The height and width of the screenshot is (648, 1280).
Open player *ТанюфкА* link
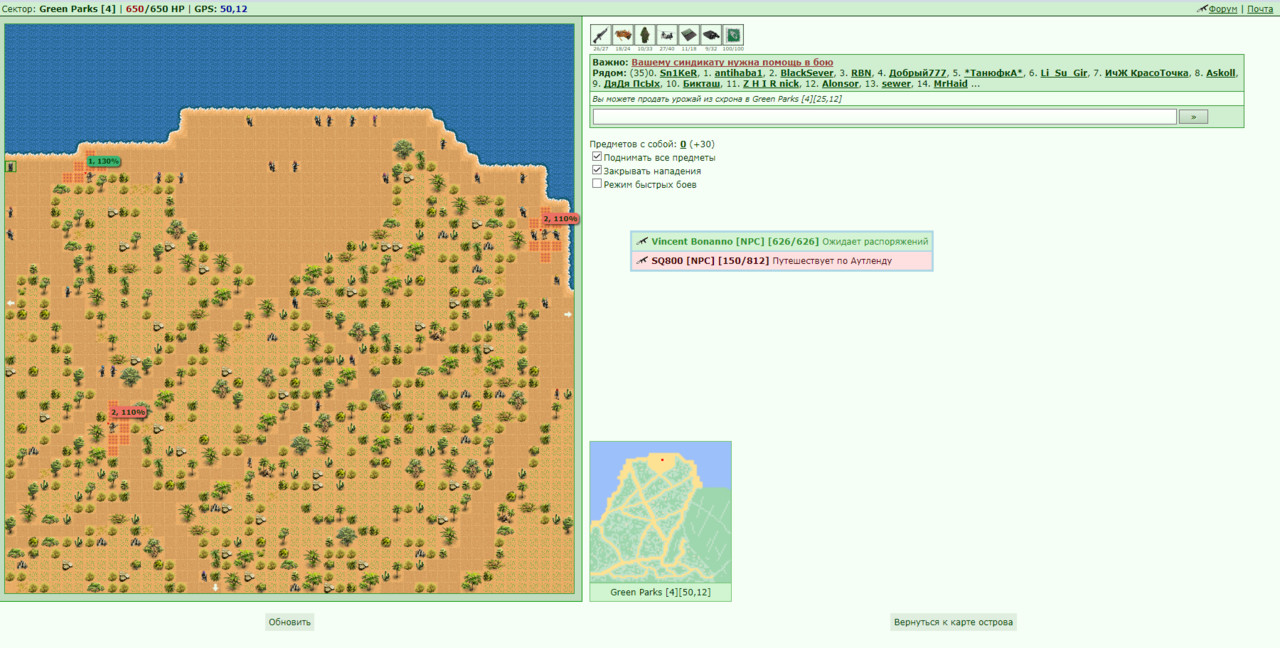[x=994, y=73]
